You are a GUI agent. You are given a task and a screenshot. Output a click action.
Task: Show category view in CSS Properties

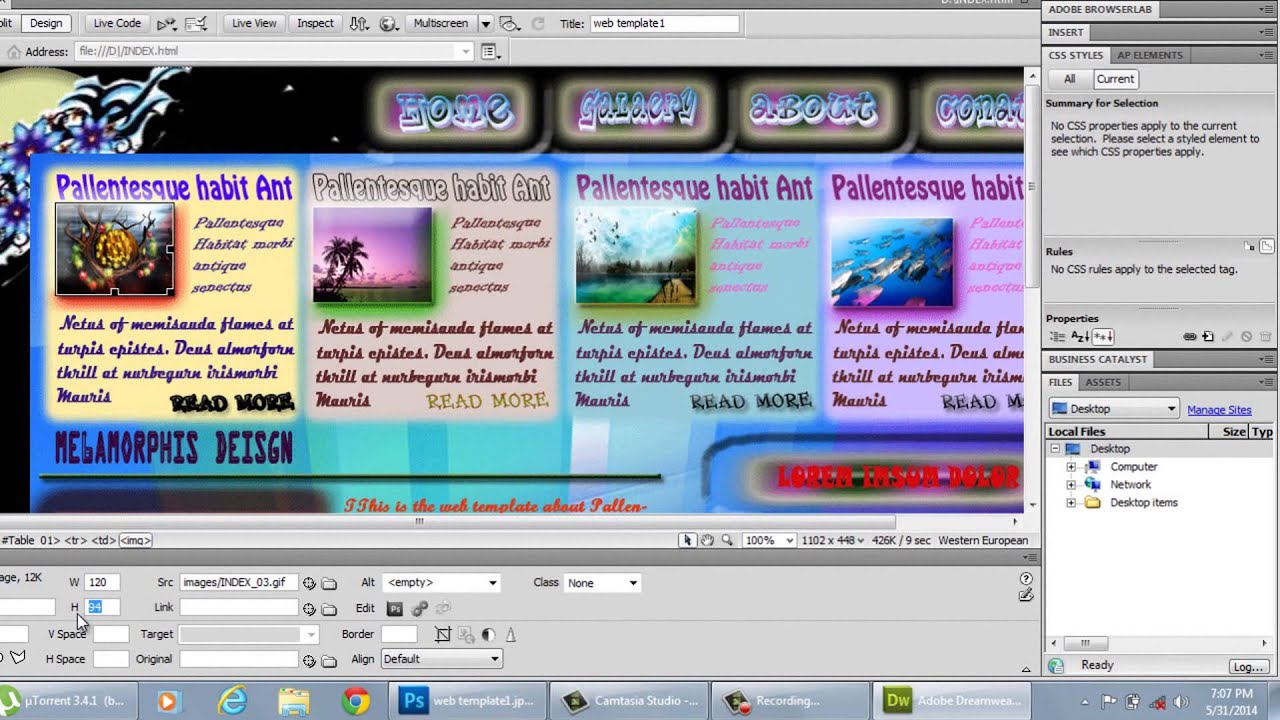coord(1056,337)
